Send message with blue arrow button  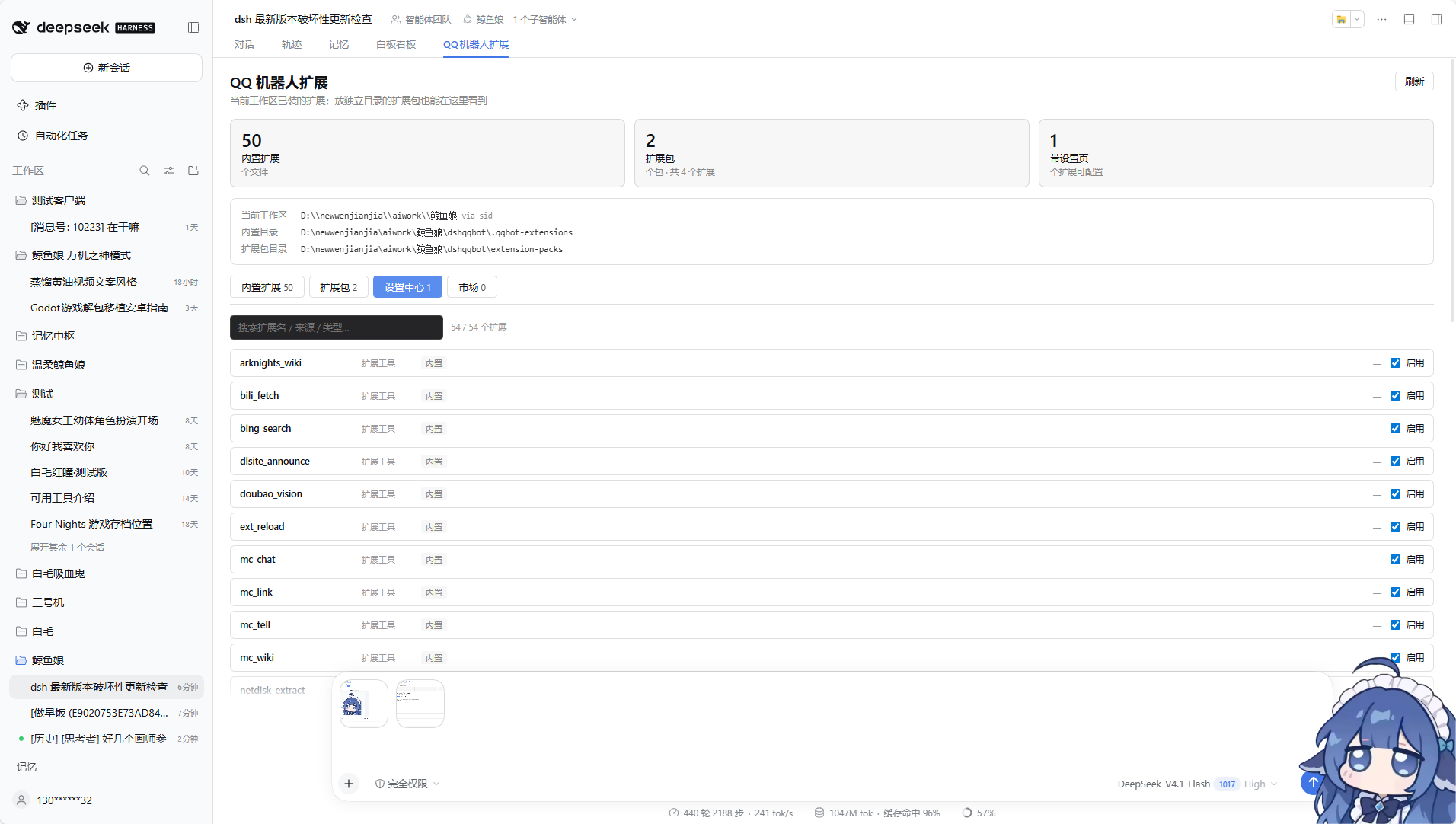[x=1313, y=783]
